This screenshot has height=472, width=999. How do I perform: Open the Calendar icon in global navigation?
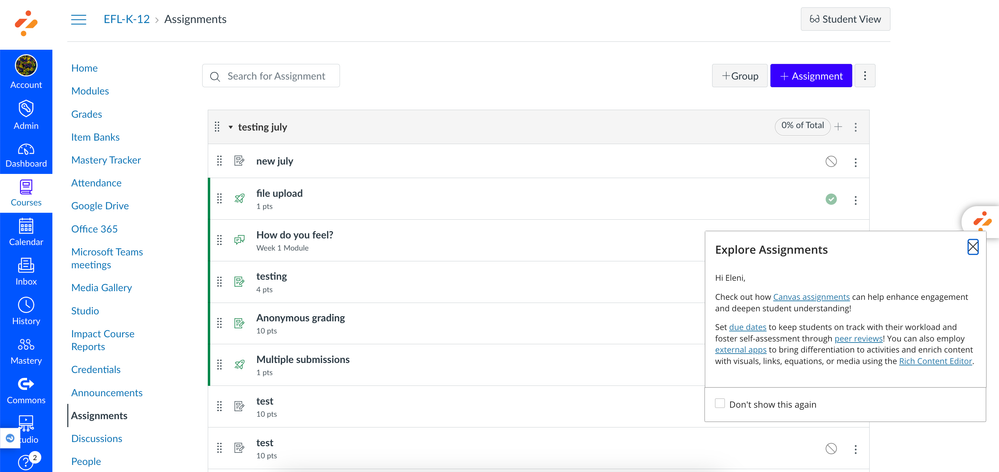tap(26, 227)
